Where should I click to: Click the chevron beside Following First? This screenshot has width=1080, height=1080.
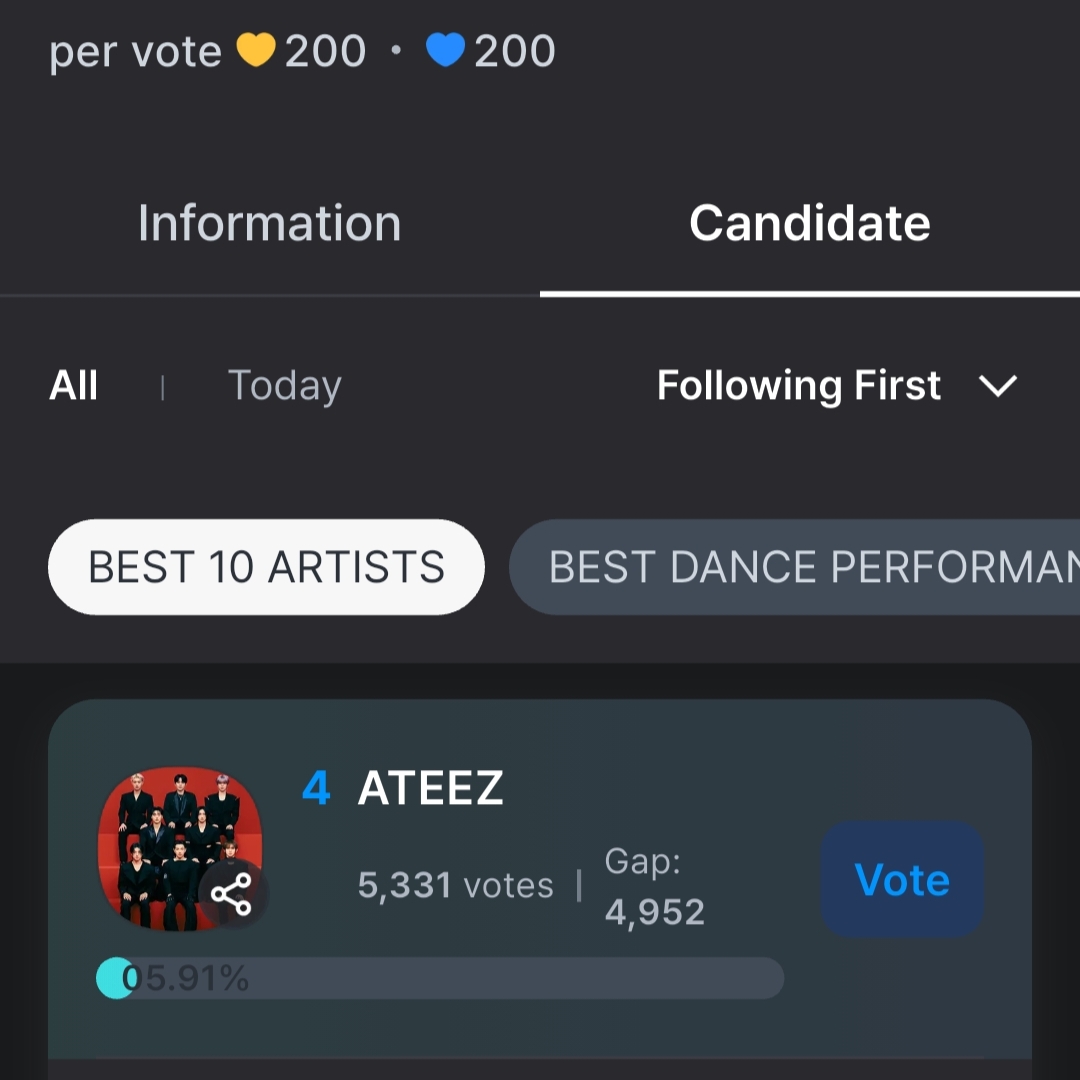997,386
